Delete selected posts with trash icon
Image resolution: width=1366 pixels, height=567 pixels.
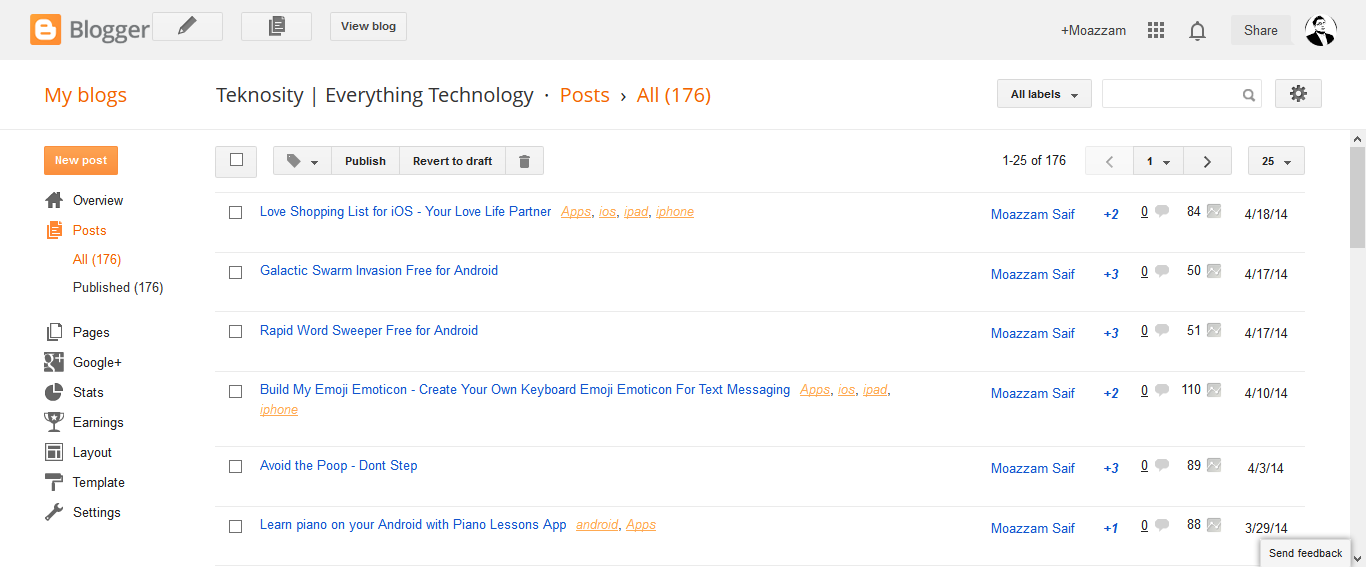point(524,161)
